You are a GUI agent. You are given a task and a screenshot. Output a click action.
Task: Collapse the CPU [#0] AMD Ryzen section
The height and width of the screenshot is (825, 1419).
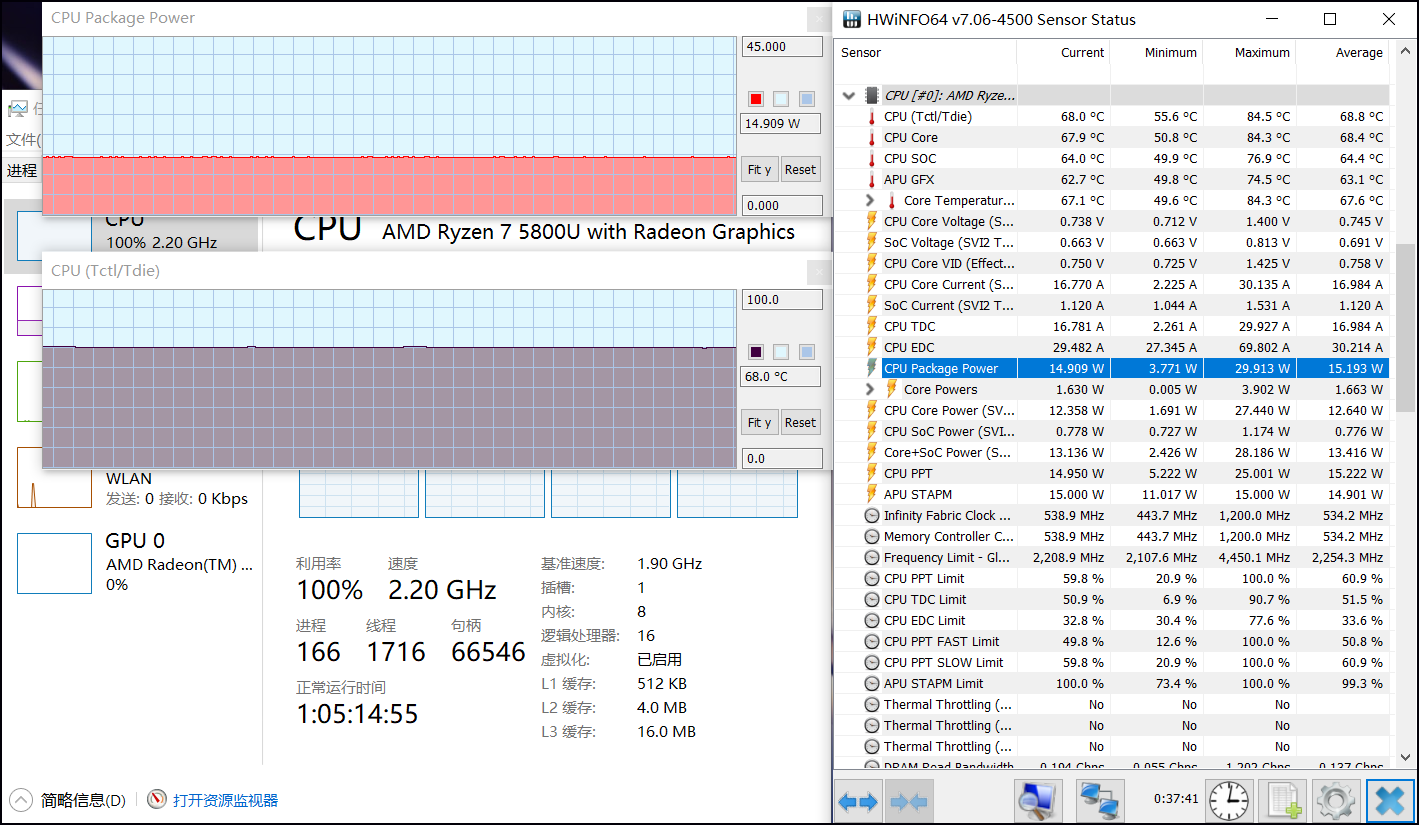(849, 96)
